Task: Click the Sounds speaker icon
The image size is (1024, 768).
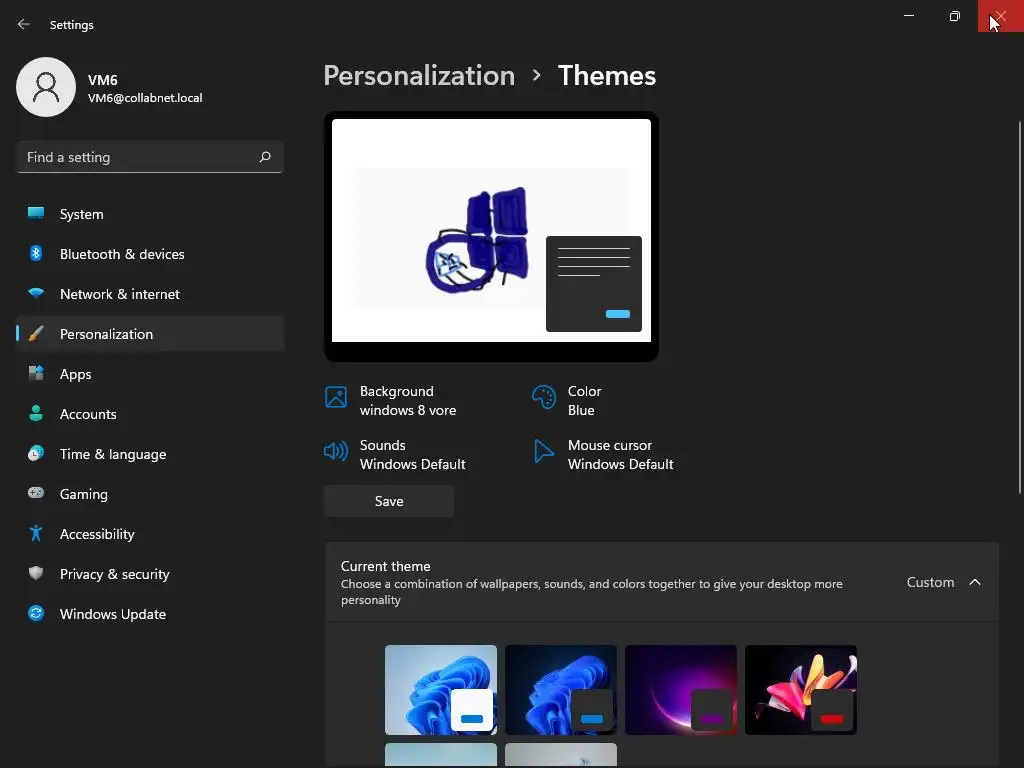Action: pos(336,451)
